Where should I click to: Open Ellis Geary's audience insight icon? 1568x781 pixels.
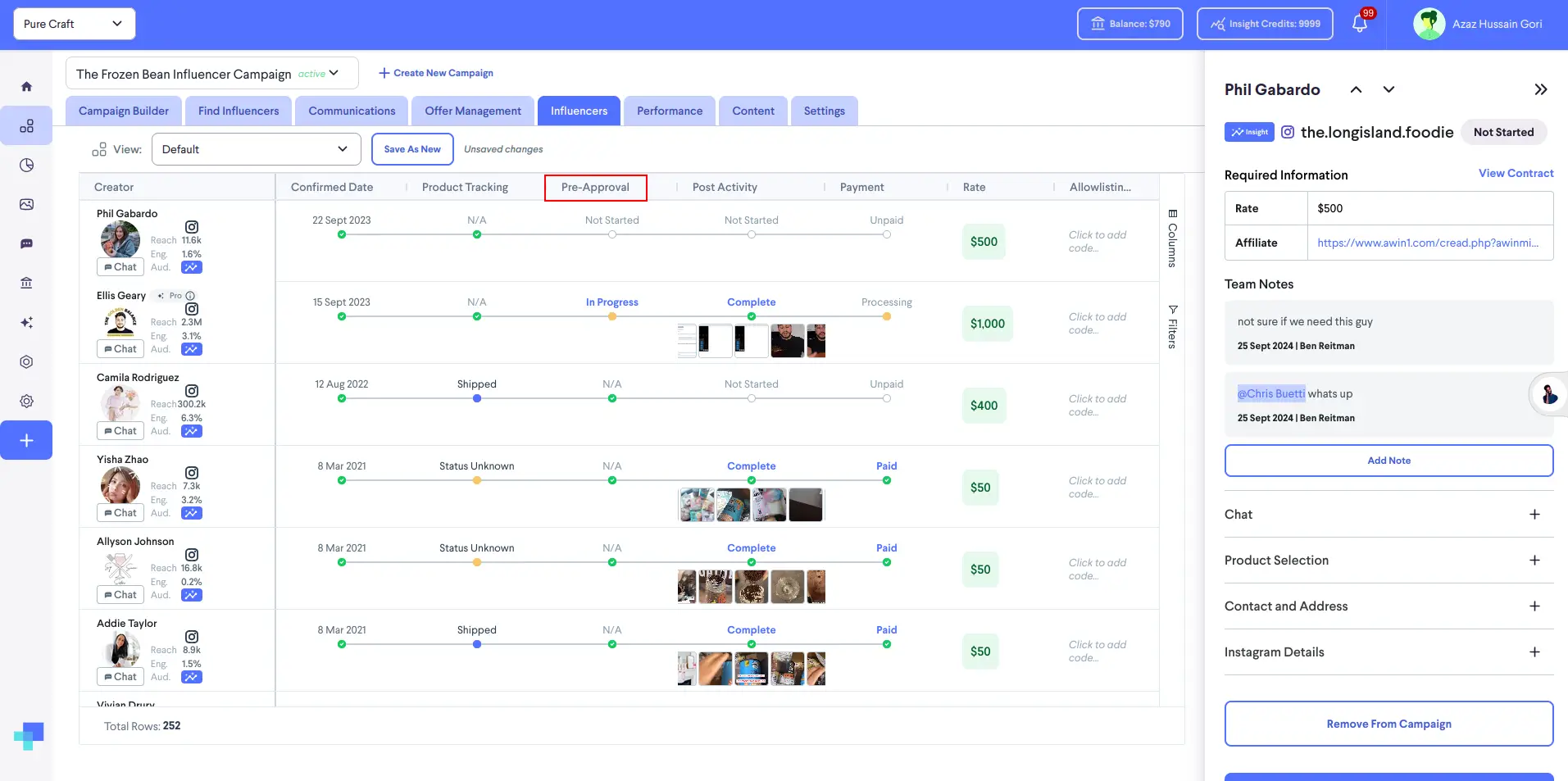(191, 349)
